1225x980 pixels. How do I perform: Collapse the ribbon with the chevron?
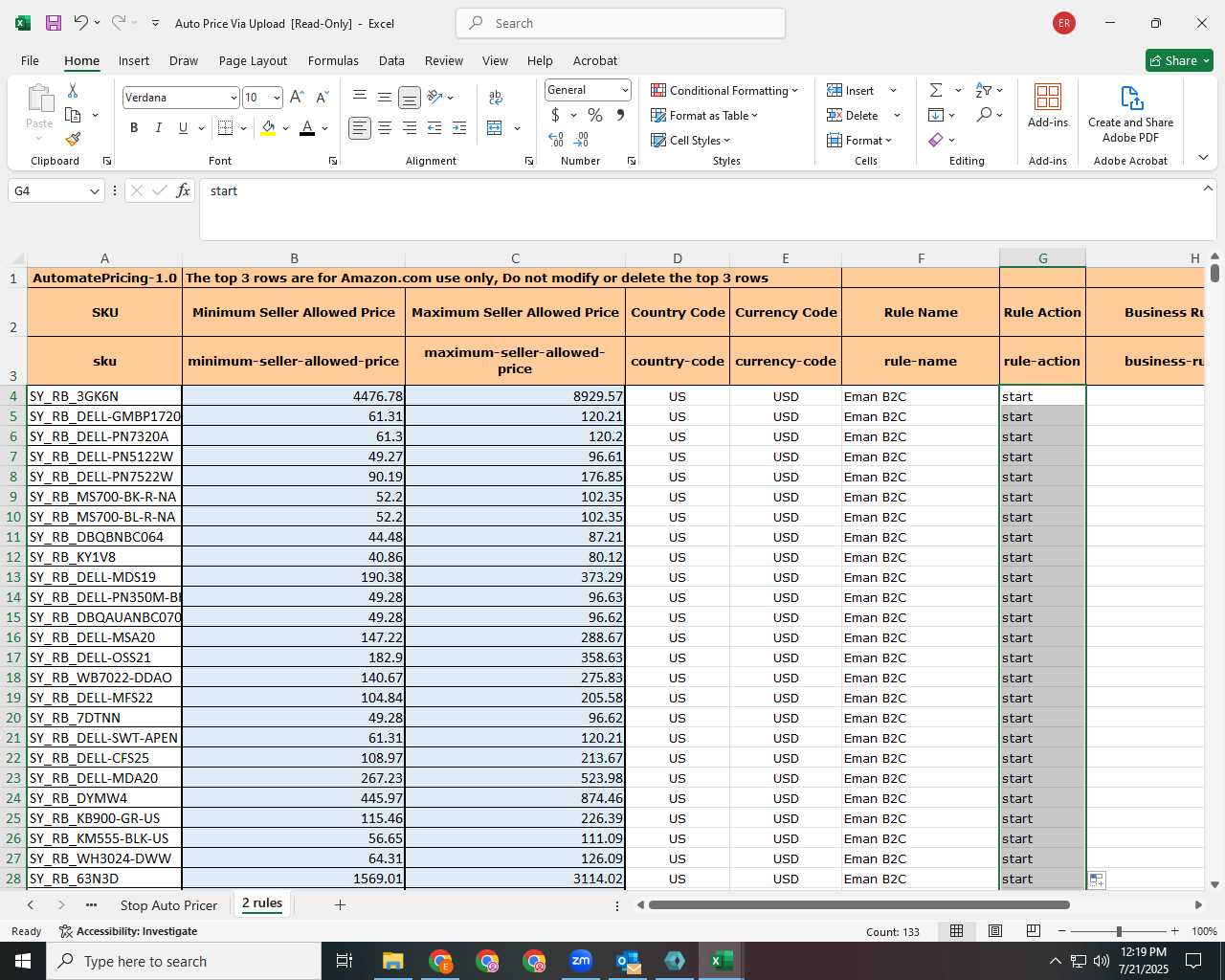click(x=1203, y=158)
